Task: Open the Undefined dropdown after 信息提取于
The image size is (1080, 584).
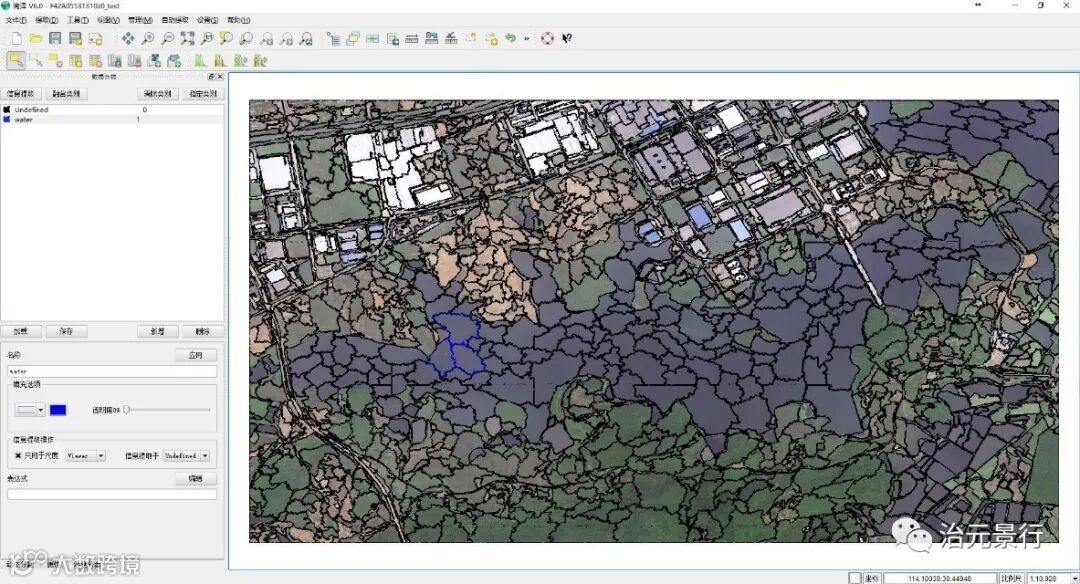Action: [x=186, y=456]
